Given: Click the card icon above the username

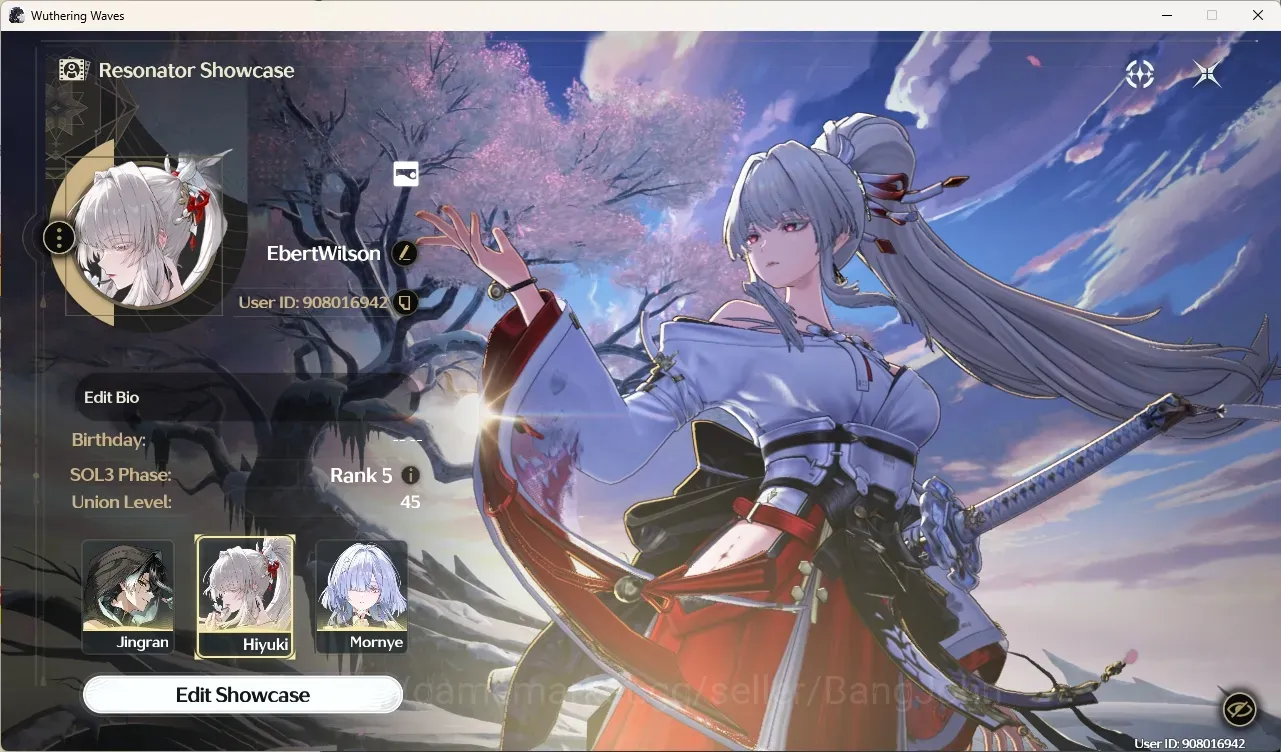Looking at the screenshot, I should click(x=405, y=173).
